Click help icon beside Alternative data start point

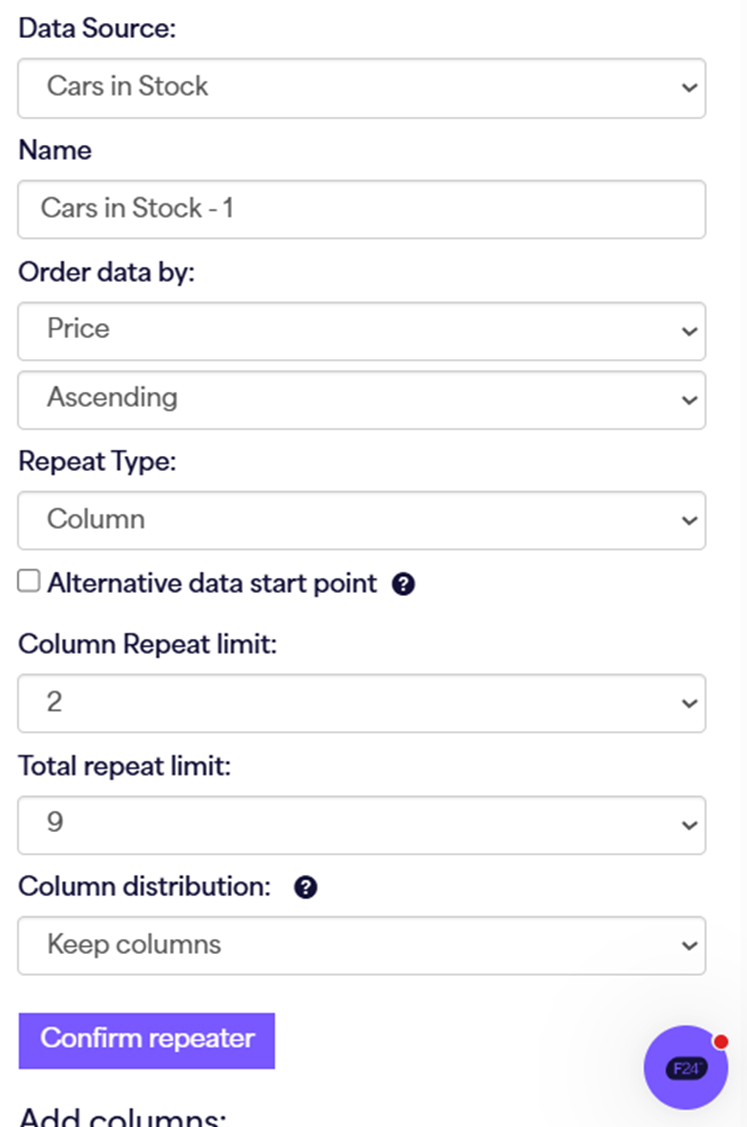point(403,584)
